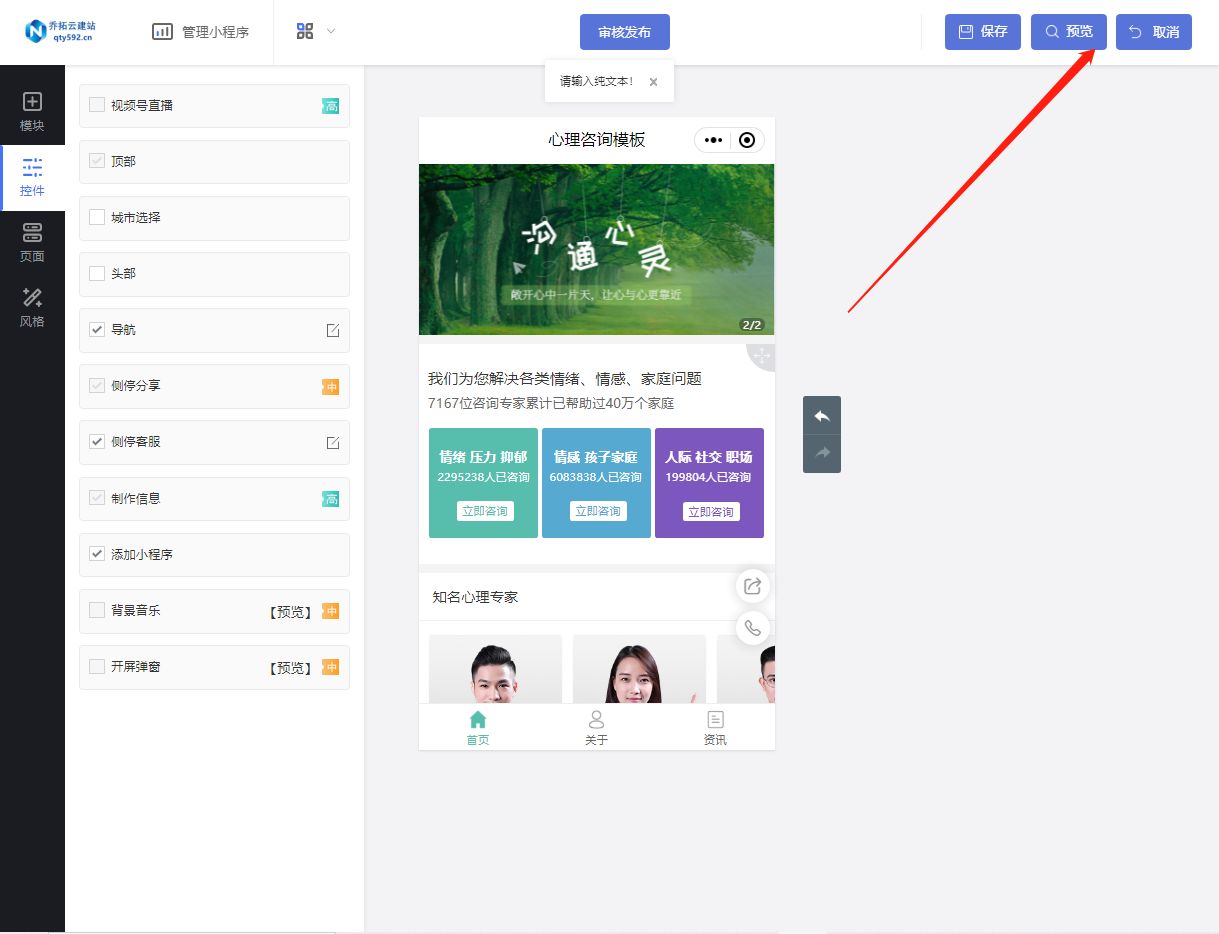The width and height of the screenshot is (1219, 934).
Task: Undo the last change with back arrow
Action: click(822, 416)
